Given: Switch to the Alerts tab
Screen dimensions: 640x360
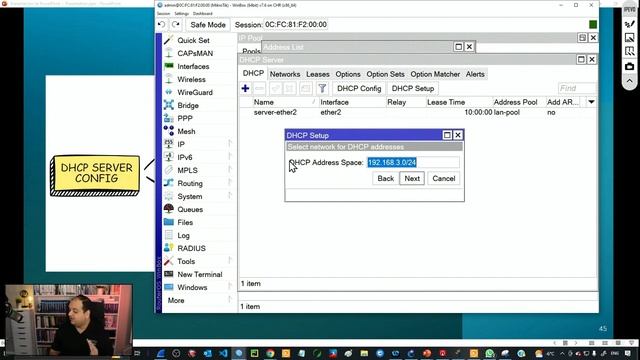Looking at the screenshot, I should point(475,74).
